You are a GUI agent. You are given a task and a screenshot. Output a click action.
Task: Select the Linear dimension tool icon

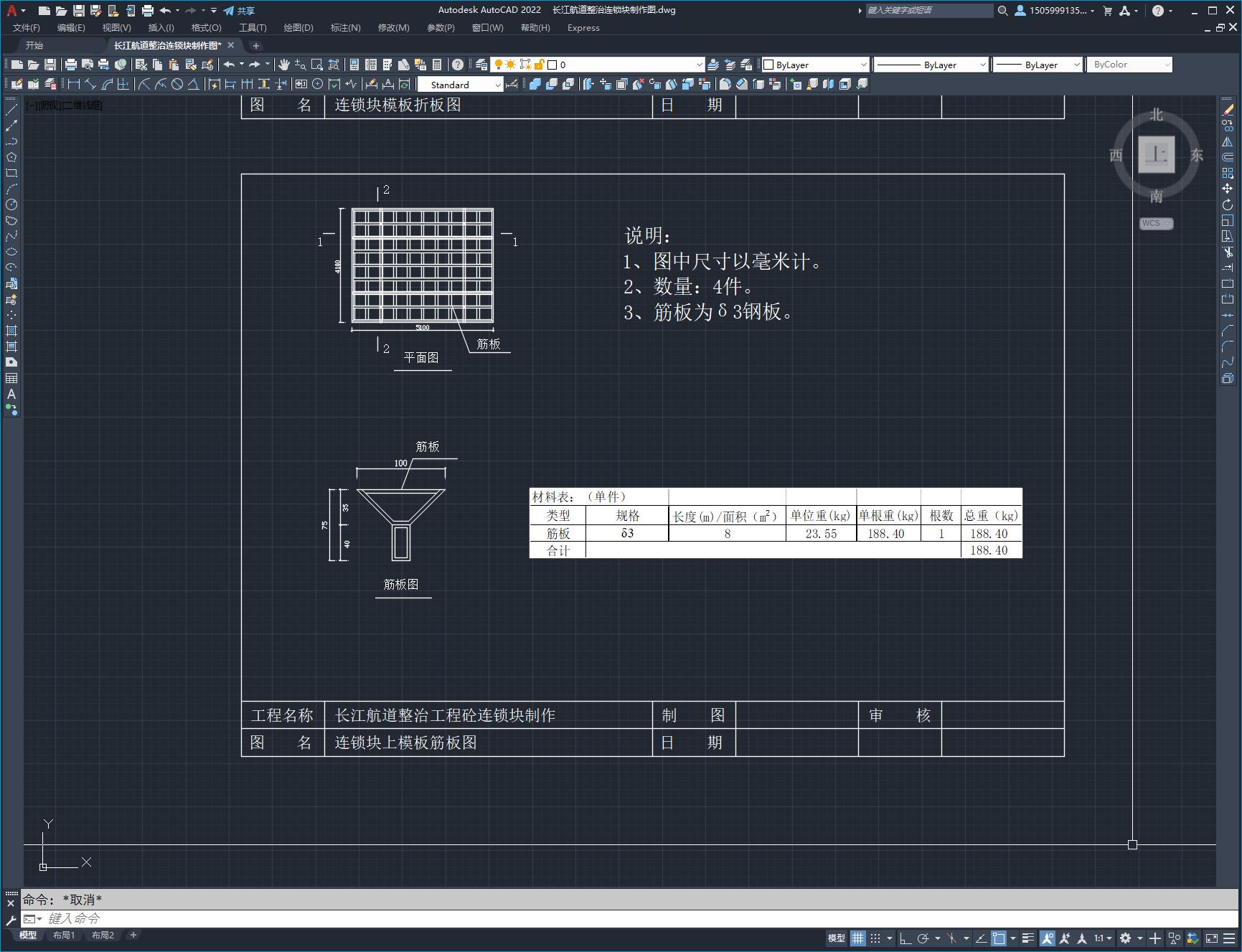point(73,84)
